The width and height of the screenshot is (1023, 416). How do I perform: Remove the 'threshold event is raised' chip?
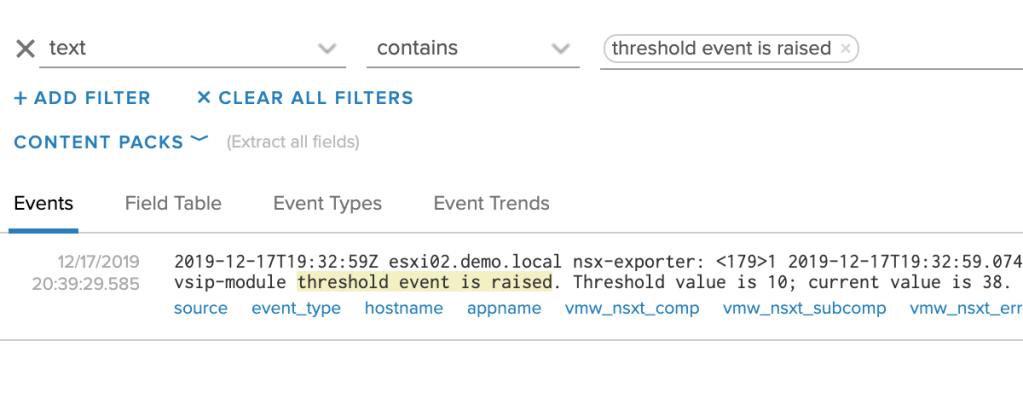[846, 48]
